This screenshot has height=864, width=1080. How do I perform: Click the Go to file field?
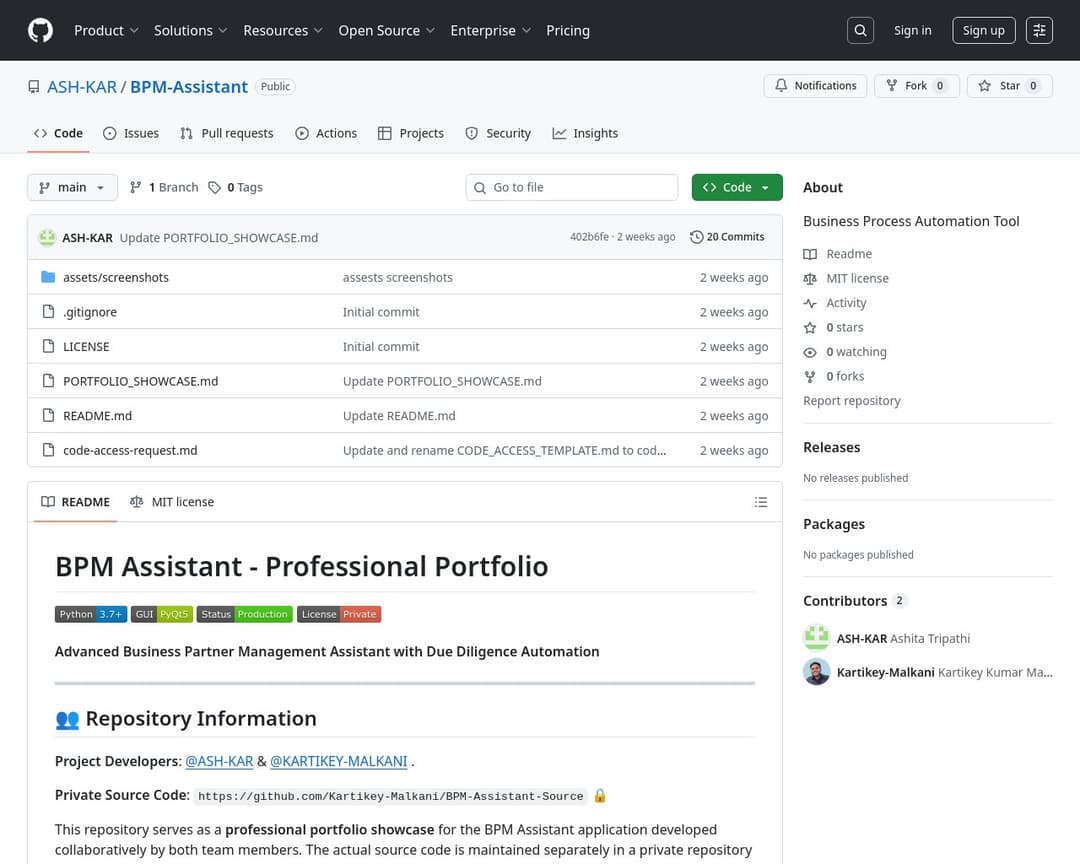(580, 187)
